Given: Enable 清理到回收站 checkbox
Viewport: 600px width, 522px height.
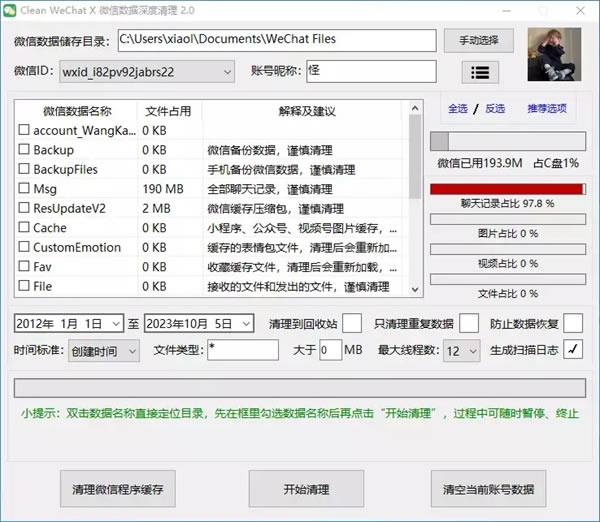Looking at the screenshot, I should 352,323.
